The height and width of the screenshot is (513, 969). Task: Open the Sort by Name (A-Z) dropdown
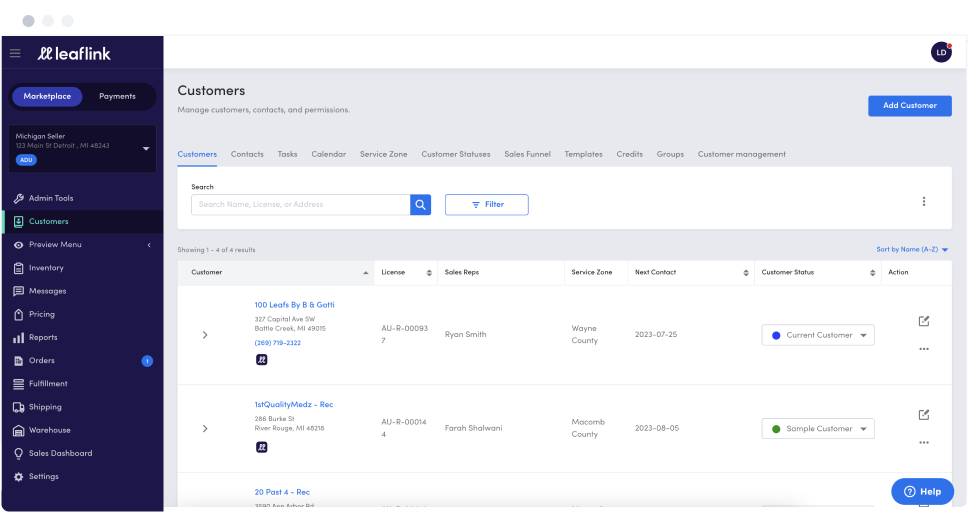(912, 250)
